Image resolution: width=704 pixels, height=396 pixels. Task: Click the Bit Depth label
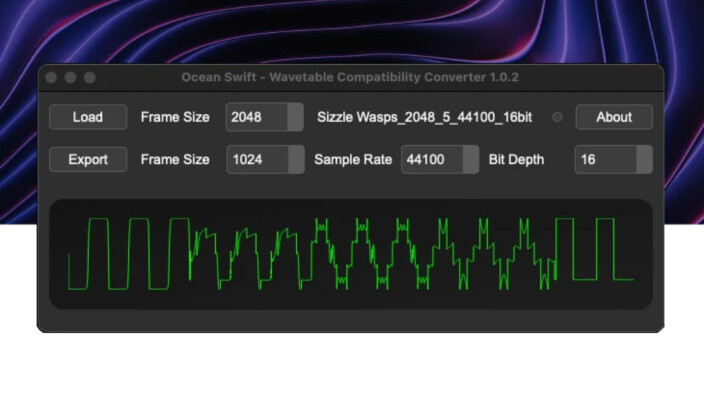[516, 159]
